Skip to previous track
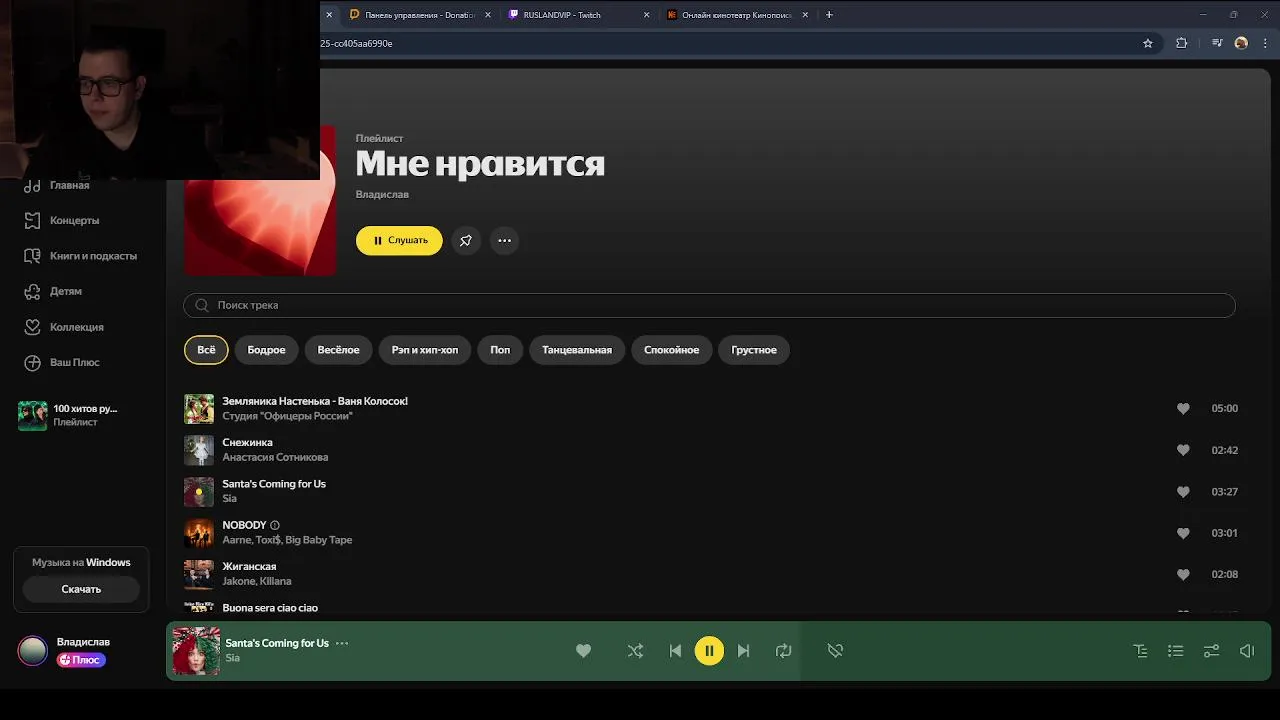Viewport: 1280px width, 720px height. [x=675, y=651]
